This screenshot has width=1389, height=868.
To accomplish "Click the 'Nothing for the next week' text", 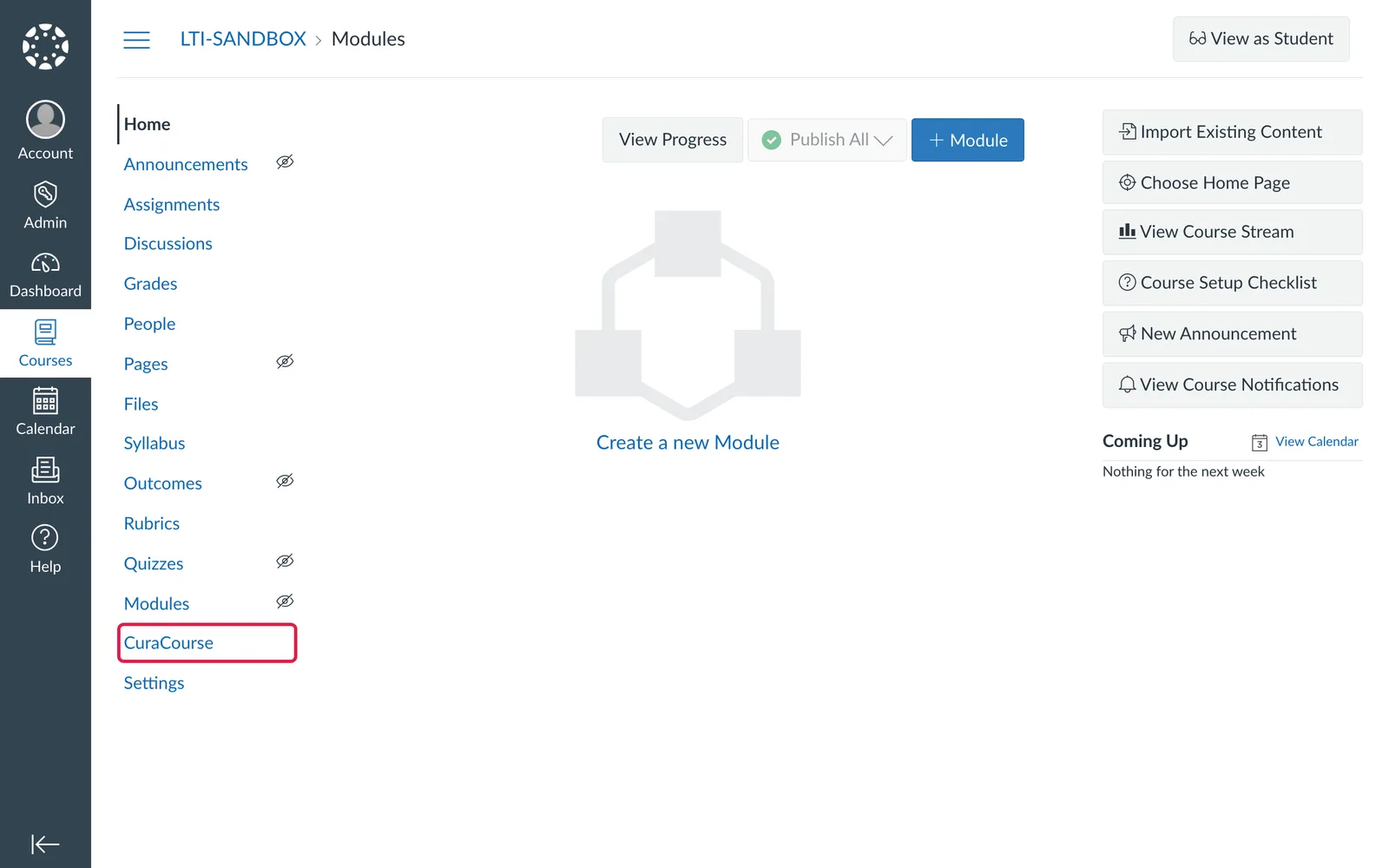I will click(x=1183, y=471).
